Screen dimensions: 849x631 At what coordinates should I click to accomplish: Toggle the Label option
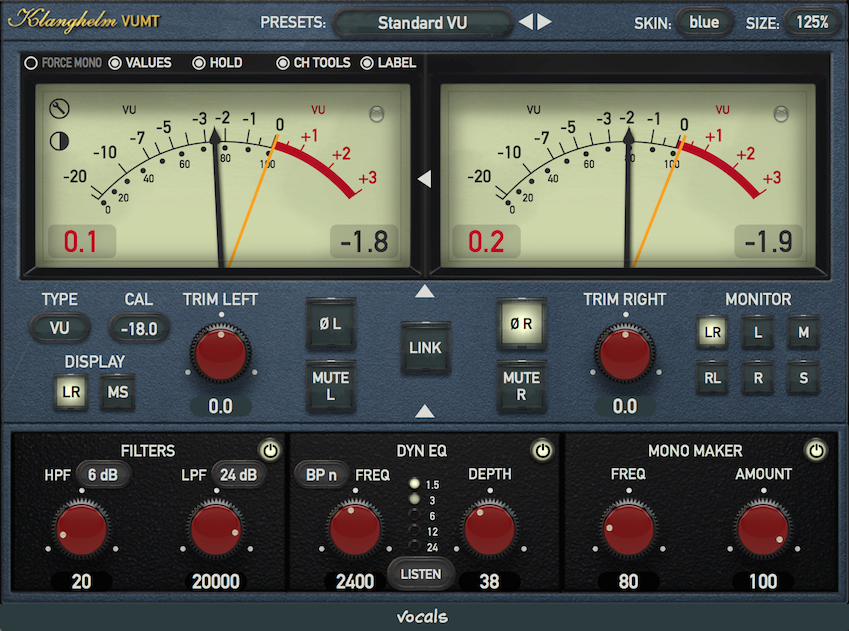[x=388, y=63]
